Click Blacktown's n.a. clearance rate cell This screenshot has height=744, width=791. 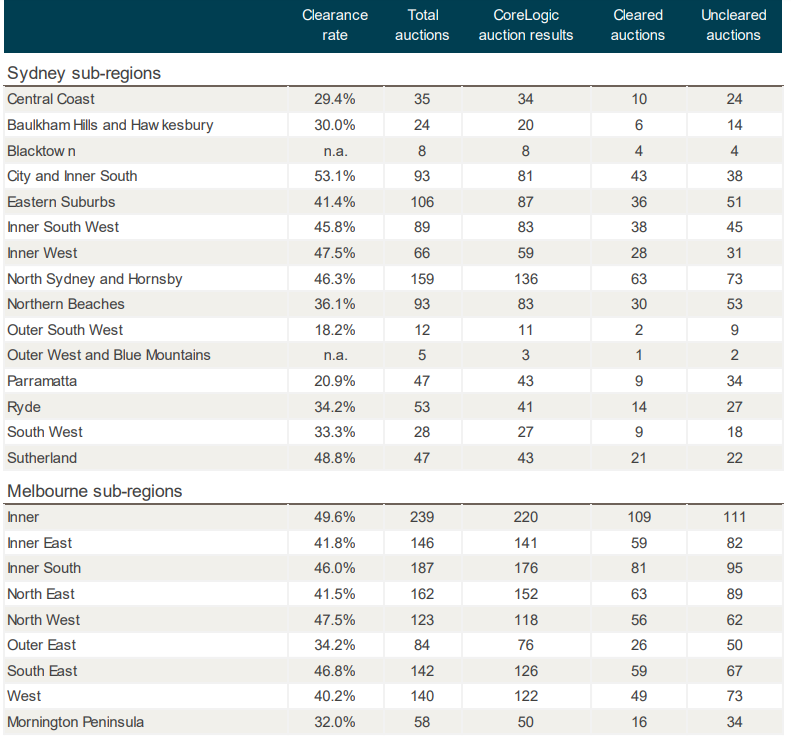335,150
